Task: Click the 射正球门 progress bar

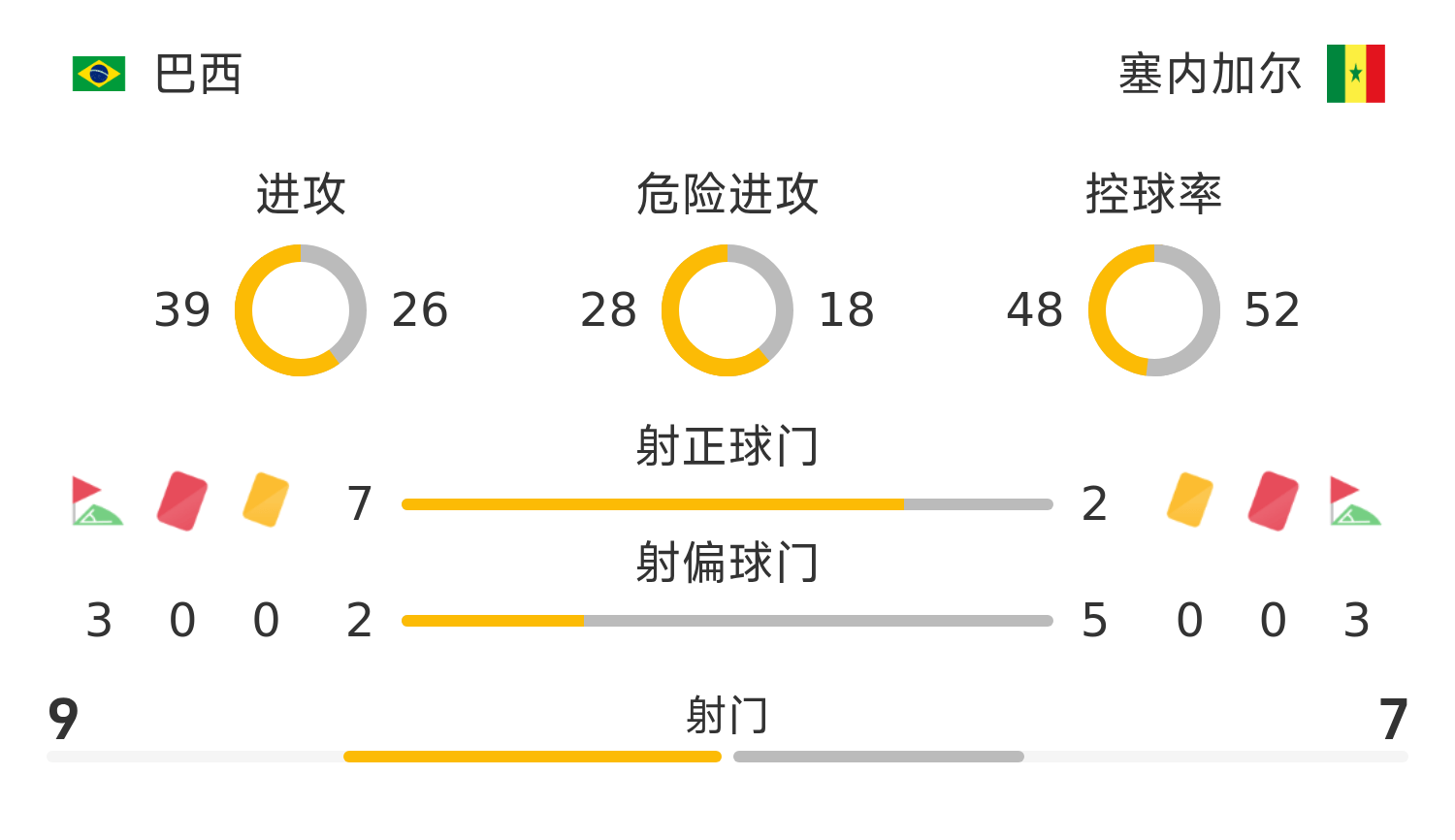Action: click(727, 504)
